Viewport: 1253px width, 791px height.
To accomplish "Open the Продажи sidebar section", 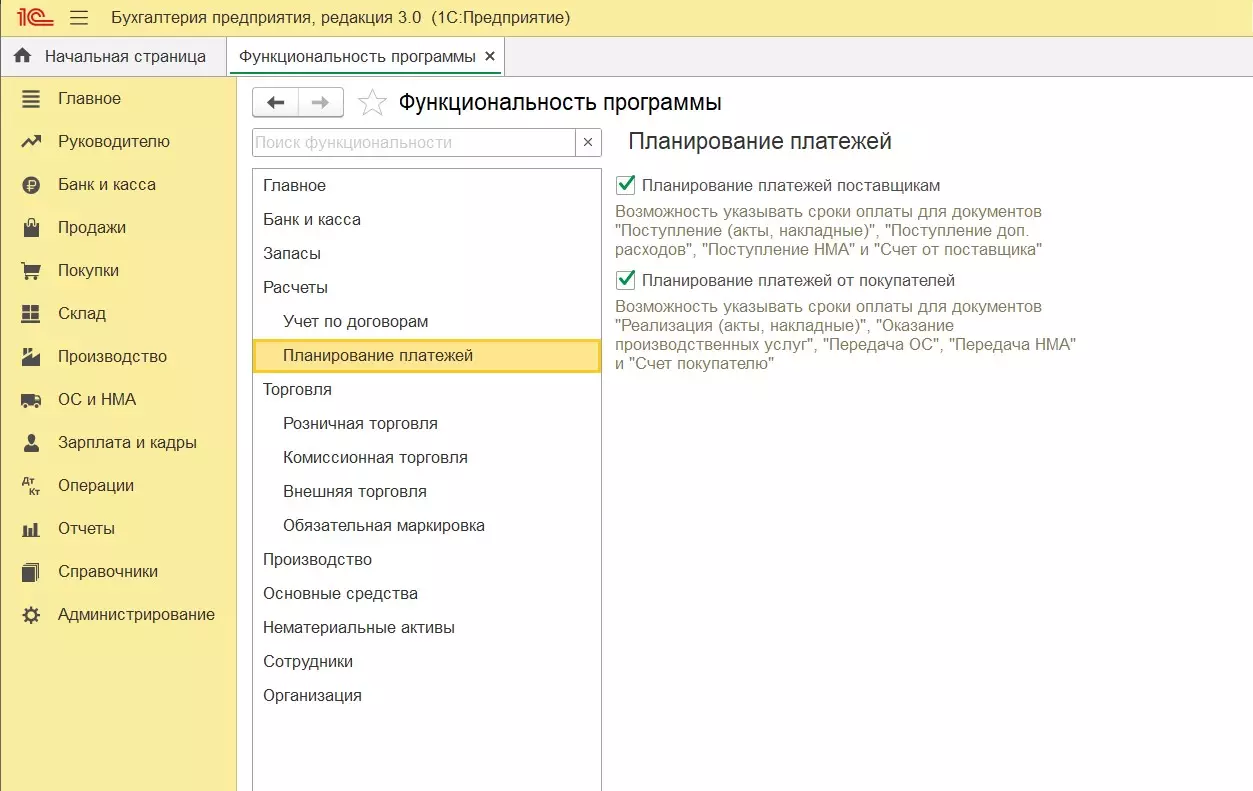I will (118, 227).
